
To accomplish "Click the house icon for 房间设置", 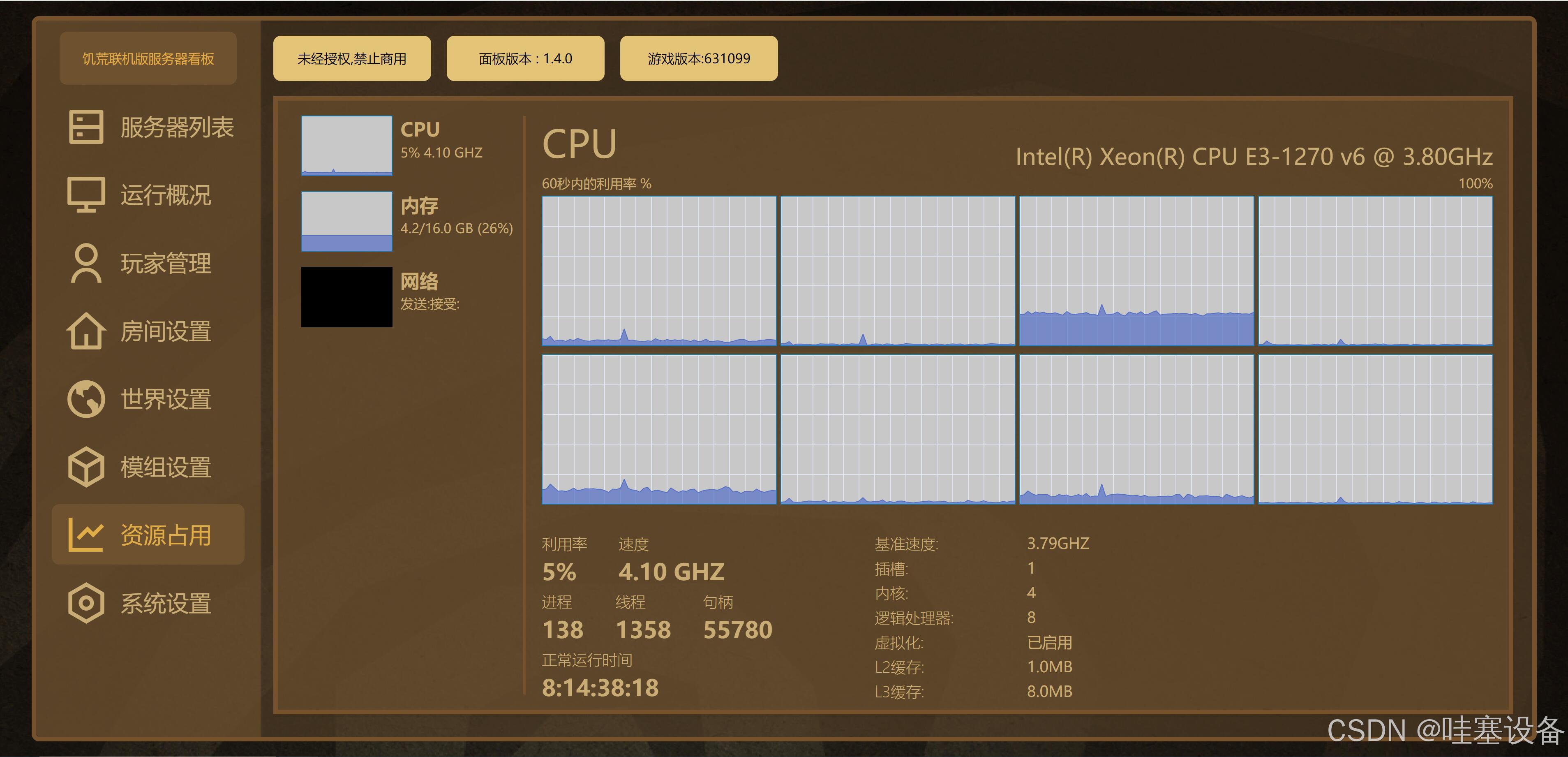I will pos(86,331).
